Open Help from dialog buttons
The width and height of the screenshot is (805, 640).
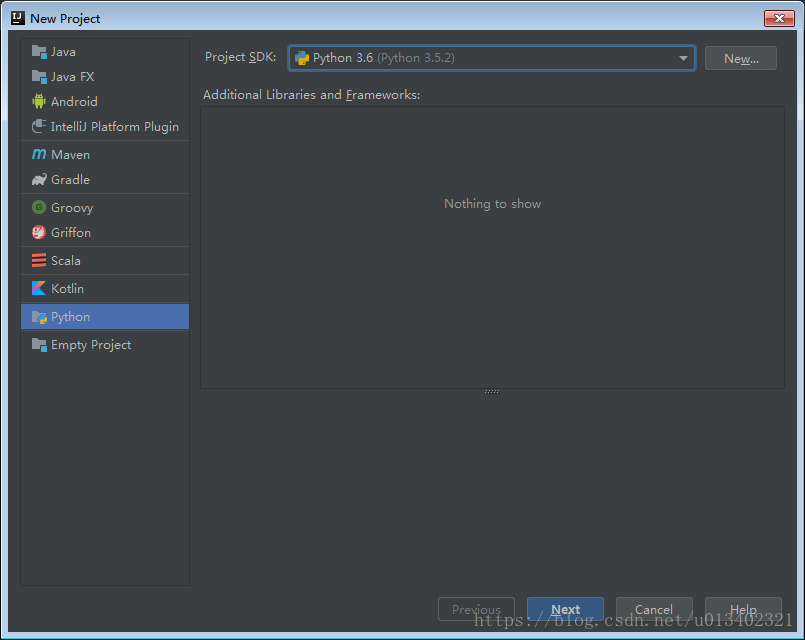(x=743, y=609)
